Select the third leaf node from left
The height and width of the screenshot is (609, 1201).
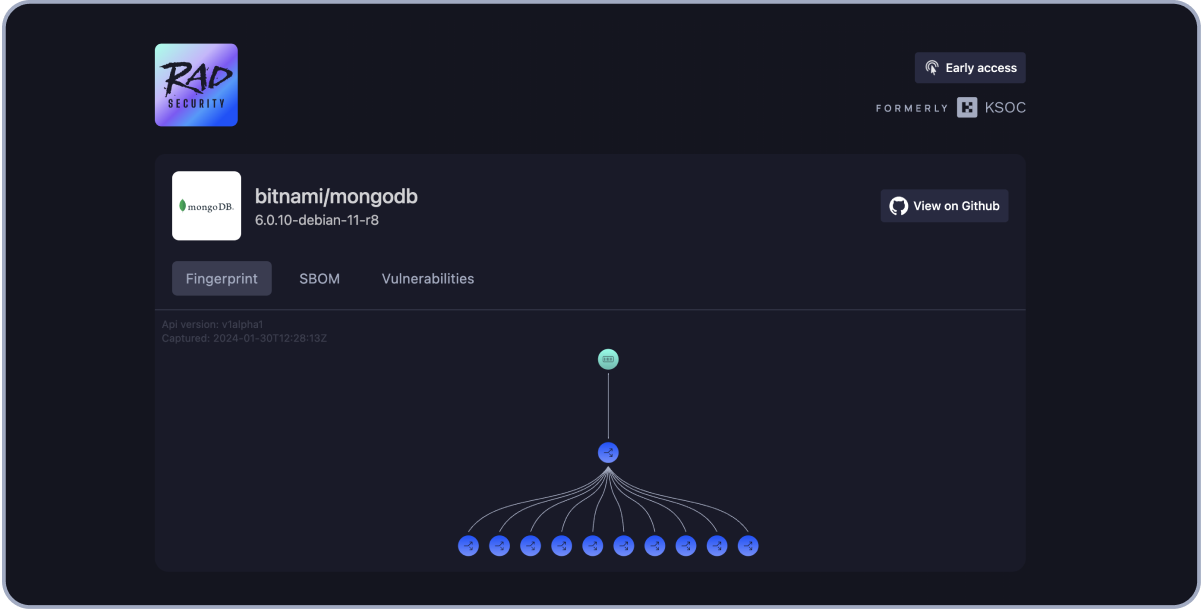point(530,546)
